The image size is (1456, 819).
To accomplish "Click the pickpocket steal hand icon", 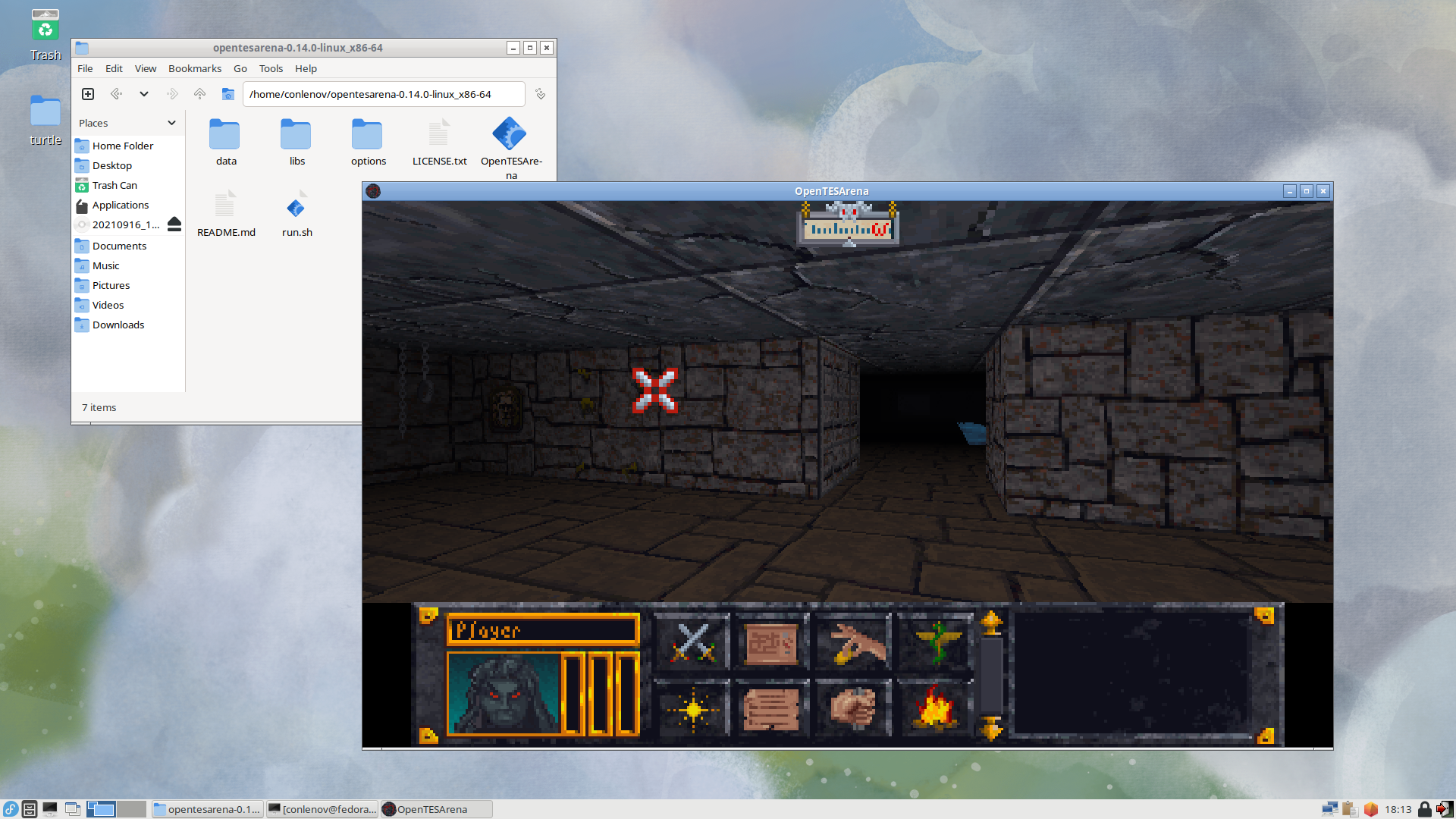I will point(853,642).
